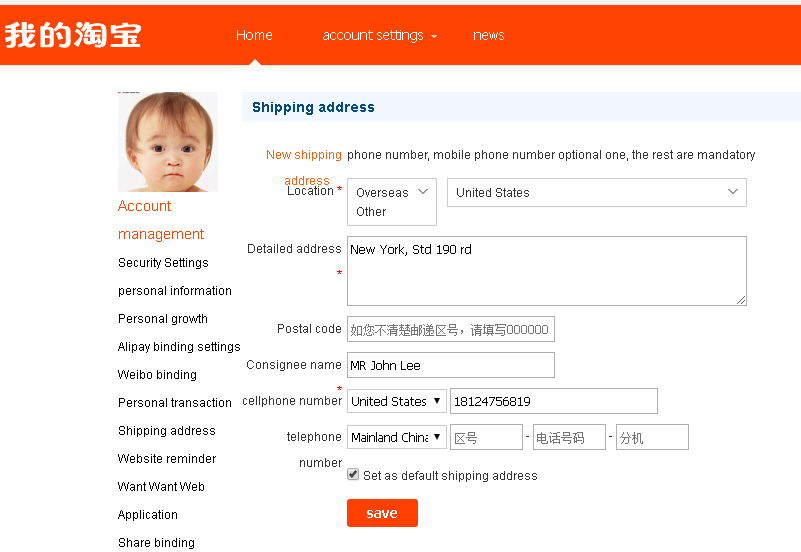Open the telephone Mainland China dropdown
Screen dimensions: 801x552
pos(397,437)
